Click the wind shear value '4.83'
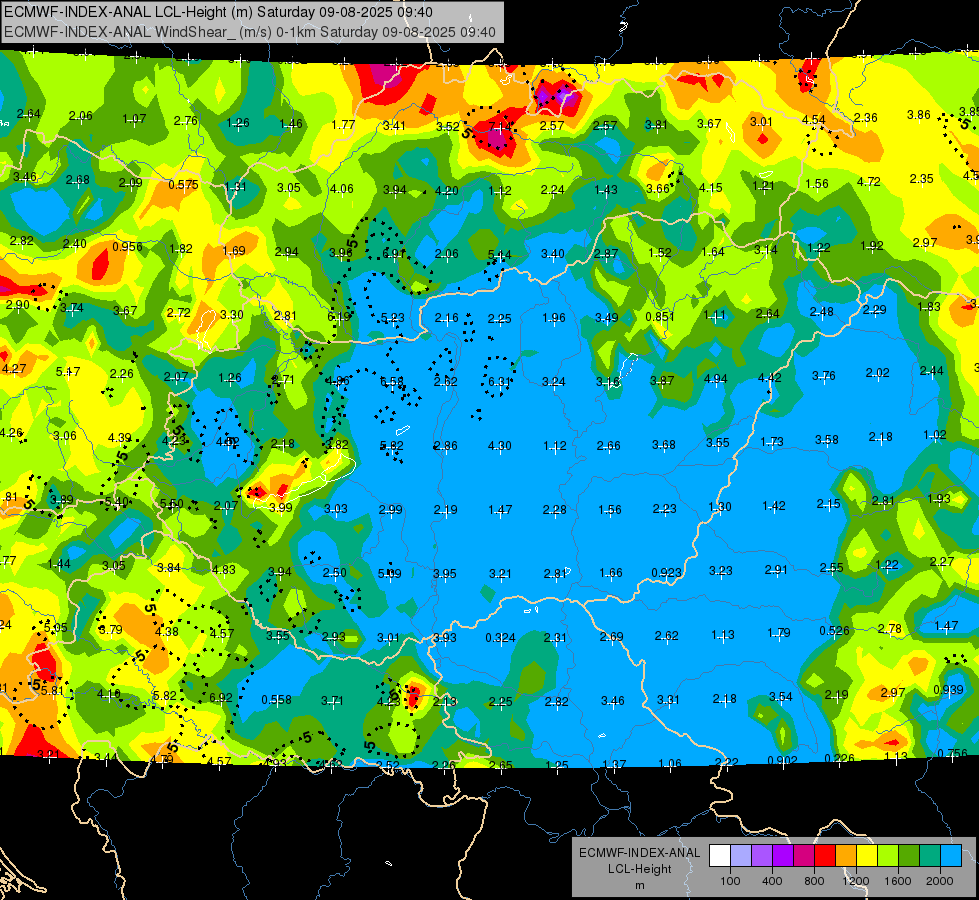 pos(224,569)
